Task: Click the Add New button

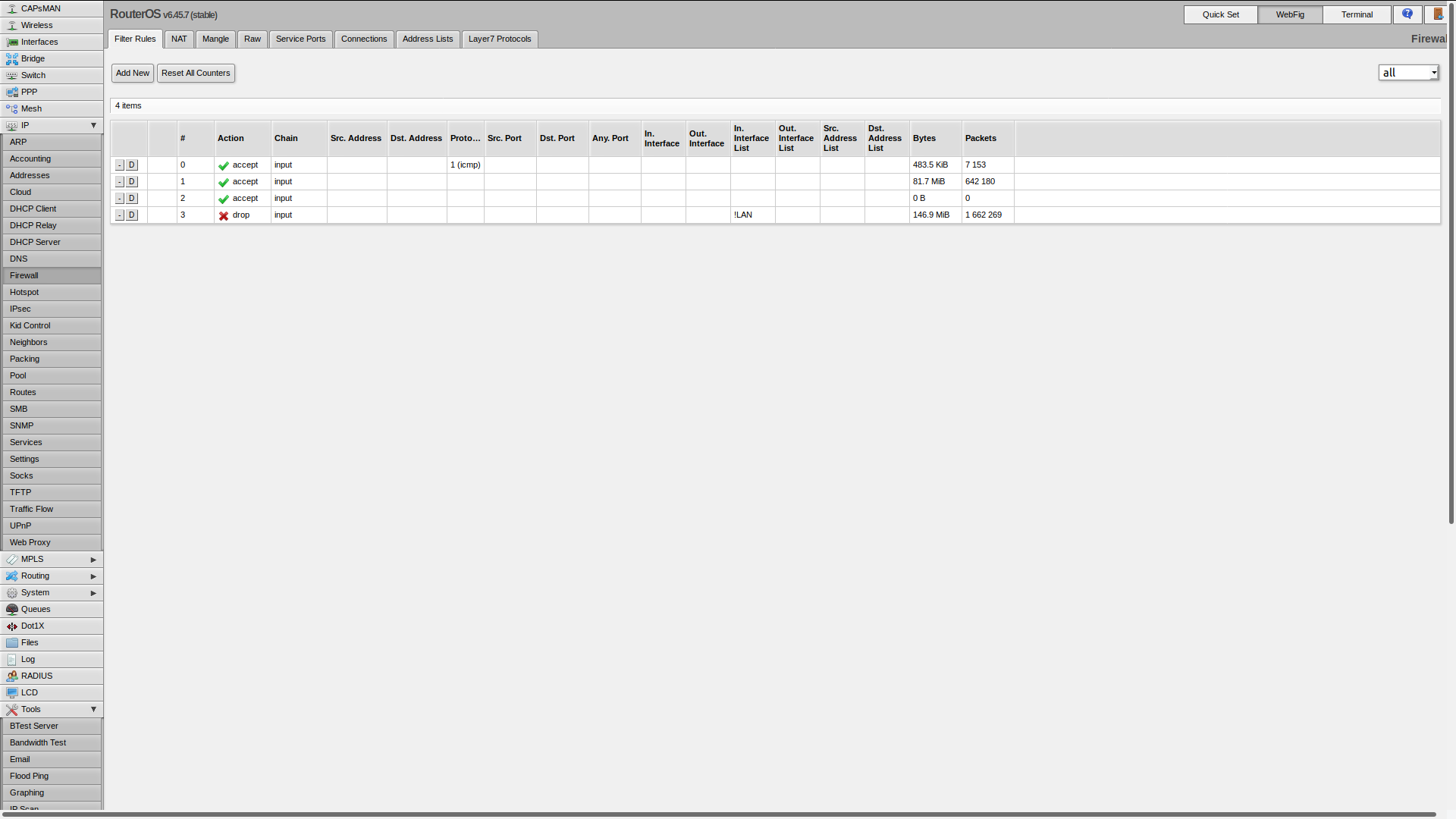Action: [x=133, y=73]
